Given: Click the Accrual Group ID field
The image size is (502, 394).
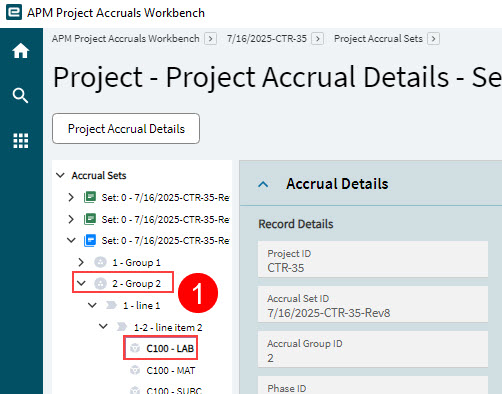Looking at the screenshot, I should pyautogui.click(x=373, y=349).
